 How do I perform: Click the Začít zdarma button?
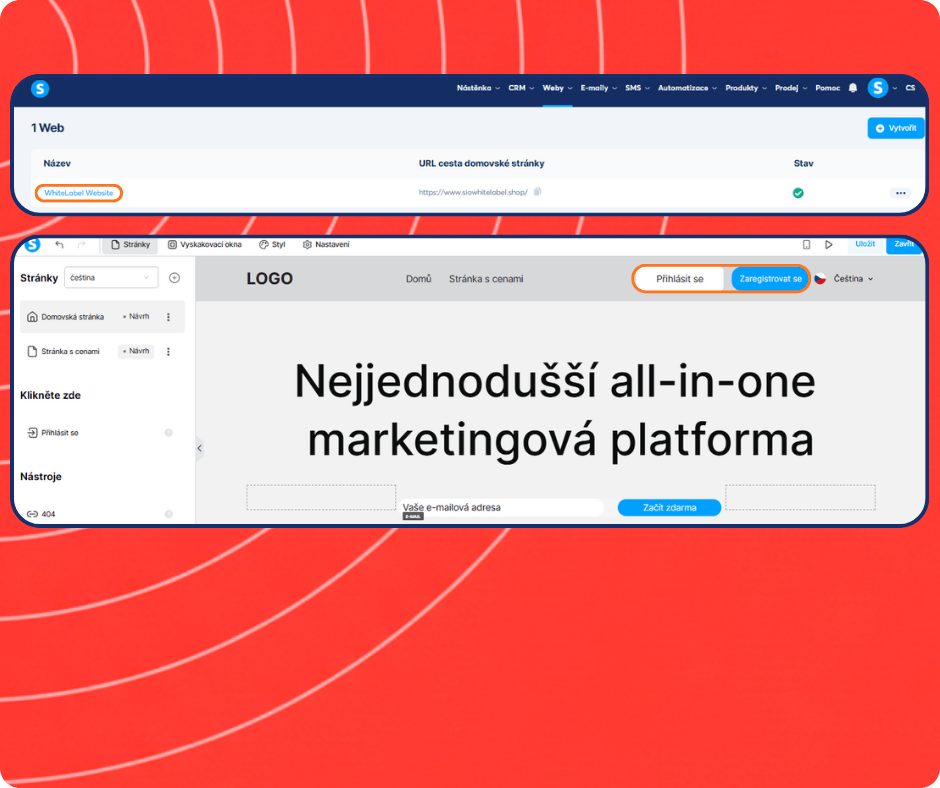pyautogui.click(x=669, y=507)
